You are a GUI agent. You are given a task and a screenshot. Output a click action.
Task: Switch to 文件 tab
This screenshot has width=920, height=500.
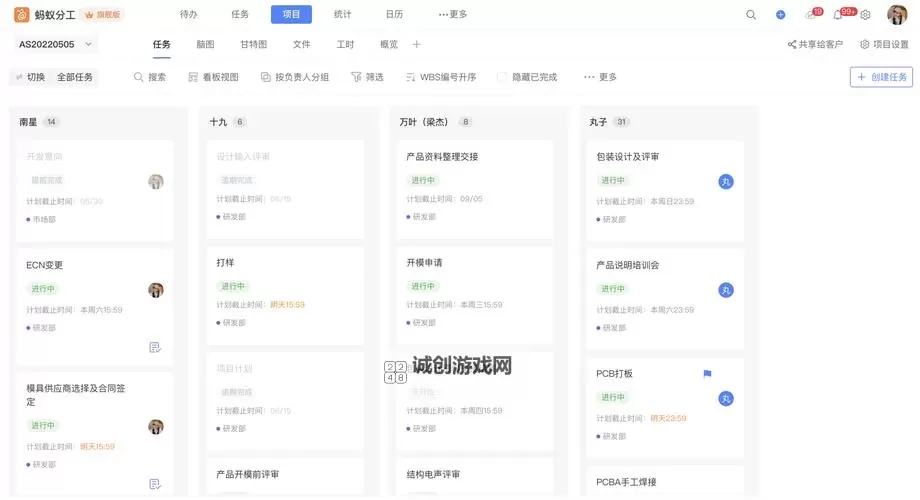click(x=302, y=44)
